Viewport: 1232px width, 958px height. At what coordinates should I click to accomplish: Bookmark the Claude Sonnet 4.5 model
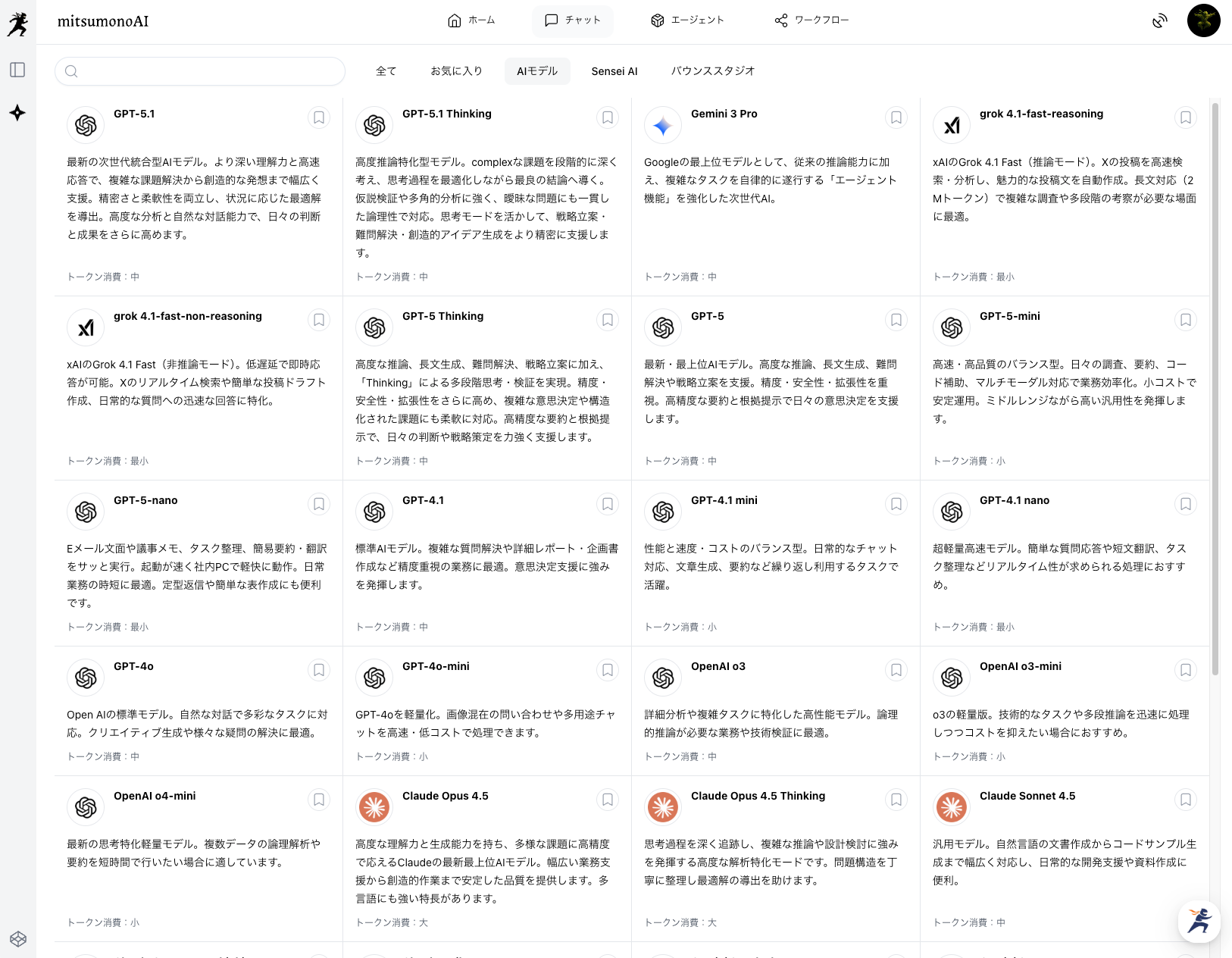click(1186, 800)
